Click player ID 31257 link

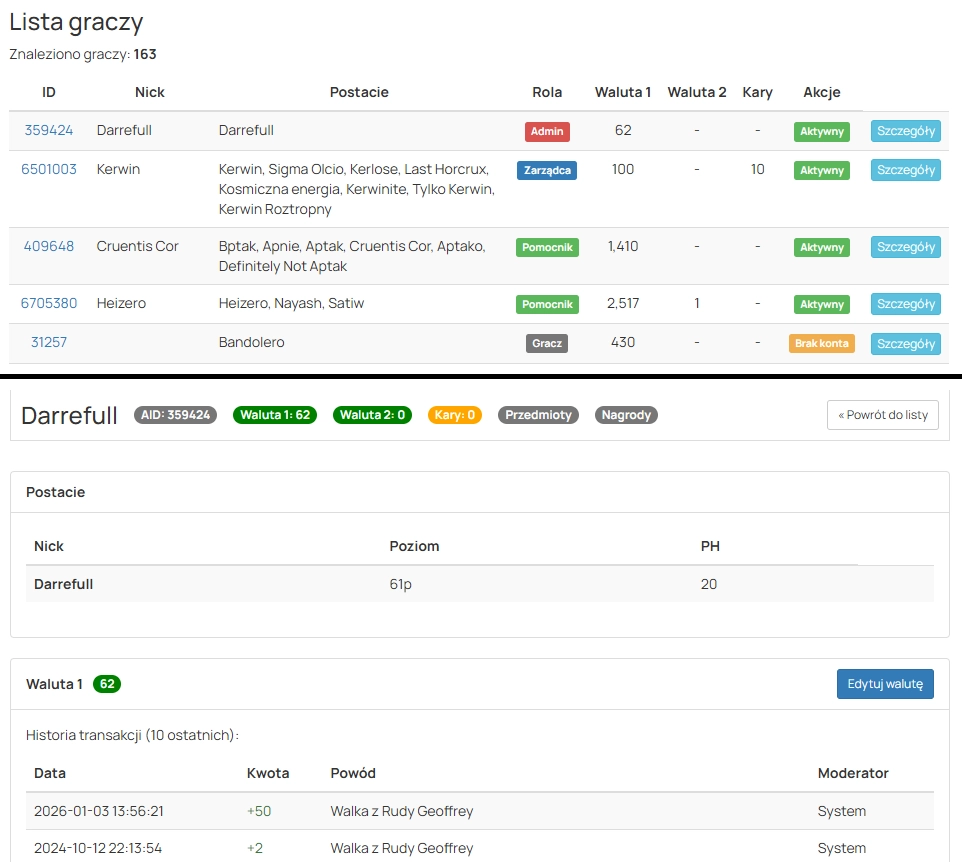pyautogui.click(x=49, y=342)
